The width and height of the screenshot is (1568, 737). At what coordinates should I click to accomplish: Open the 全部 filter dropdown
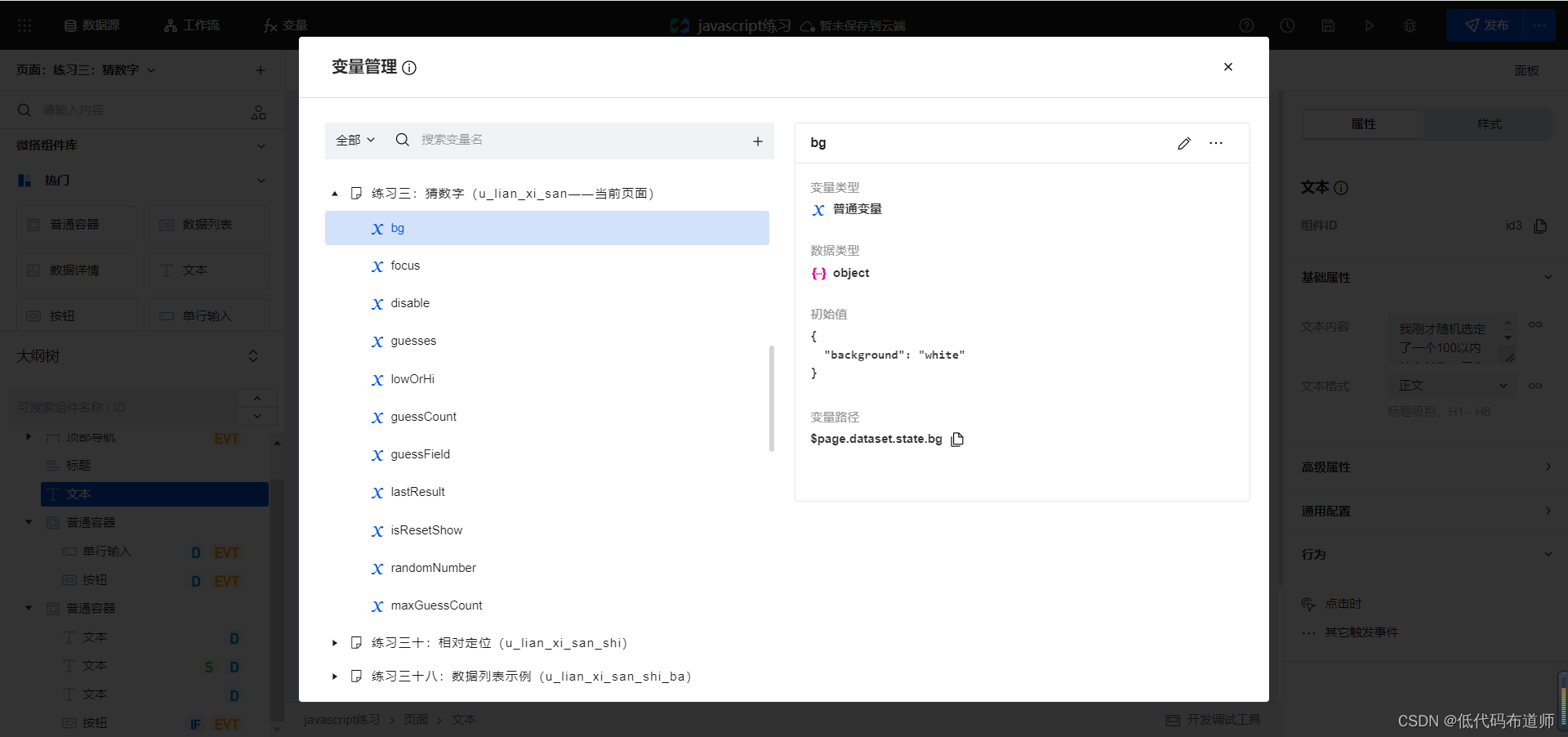355,141
